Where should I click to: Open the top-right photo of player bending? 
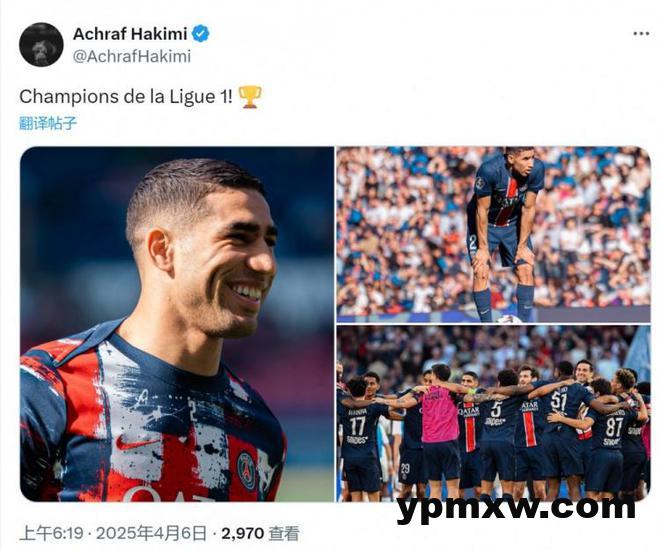[x=493, y=234]
